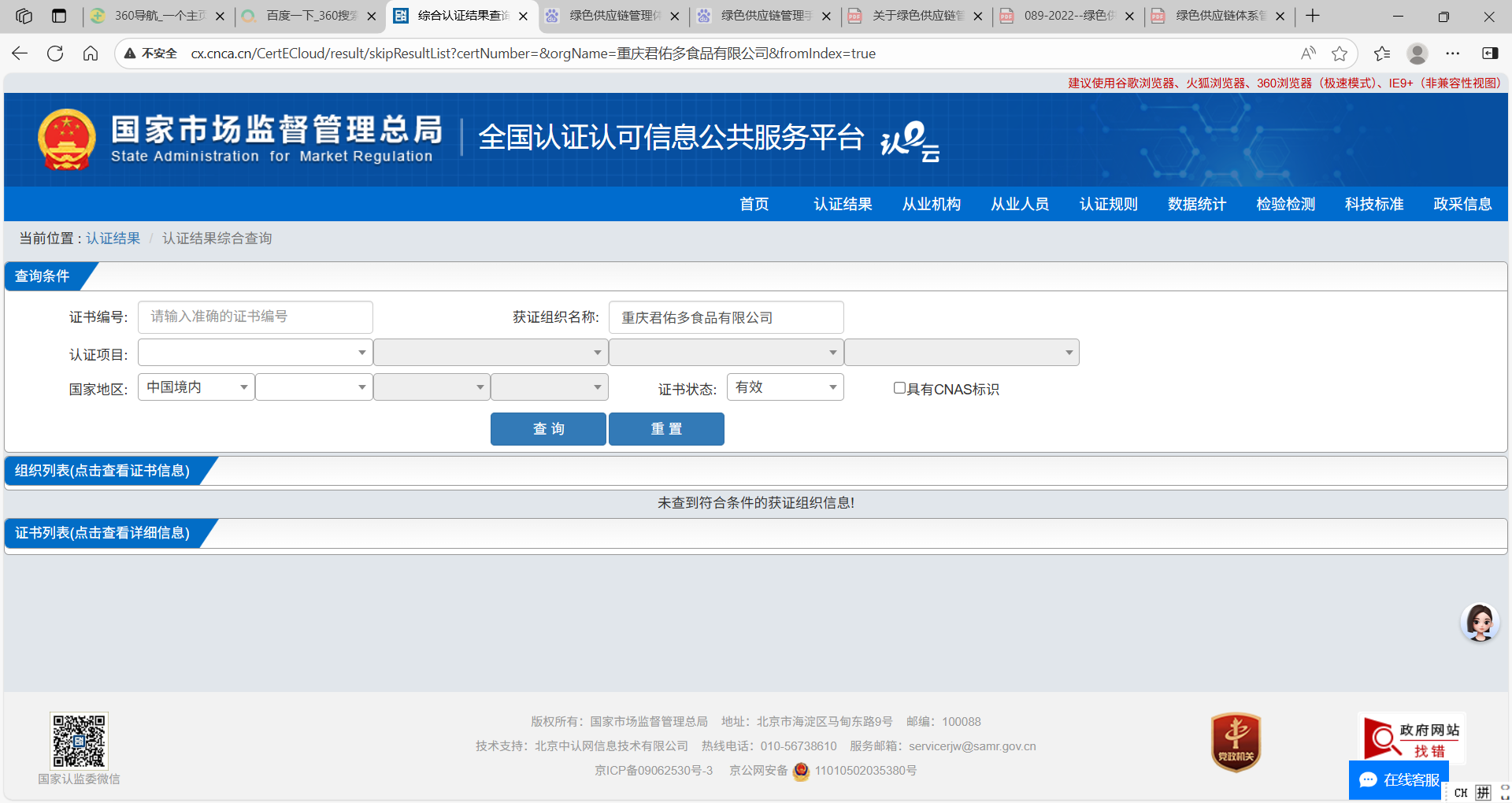Open the 中国境内 country dropdown

(196, 387)
